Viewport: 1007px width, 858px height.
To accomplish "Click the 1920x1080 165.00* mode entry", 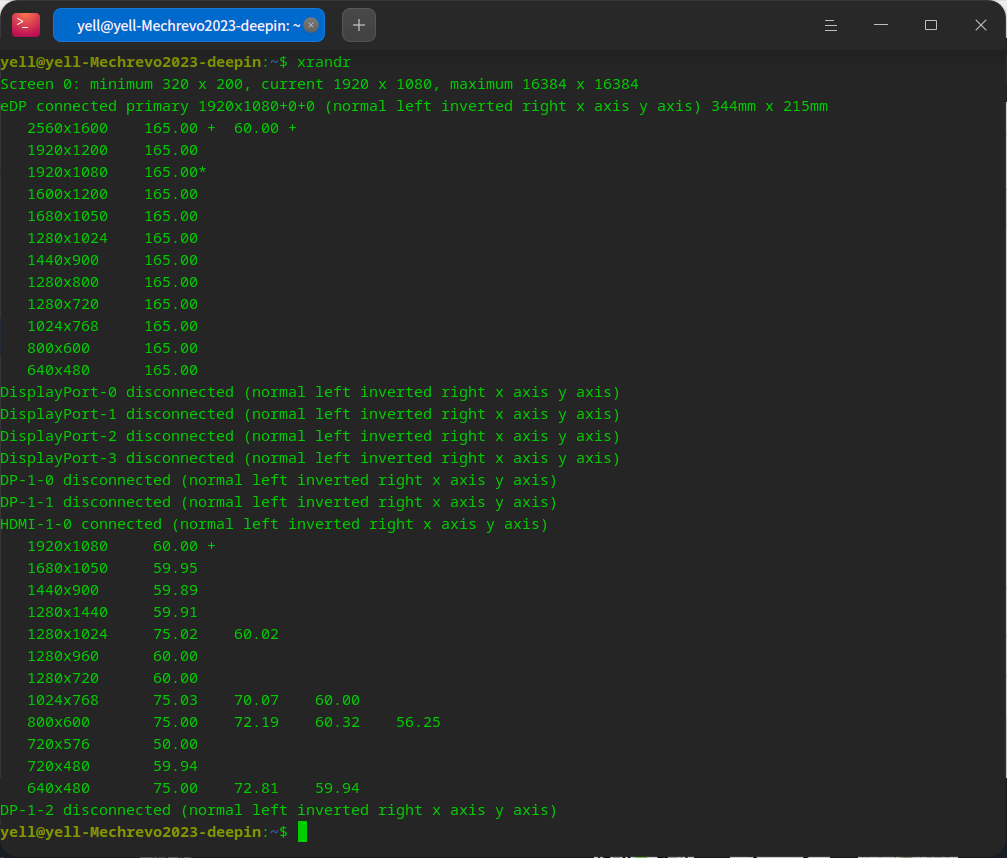I will point(117,172).
